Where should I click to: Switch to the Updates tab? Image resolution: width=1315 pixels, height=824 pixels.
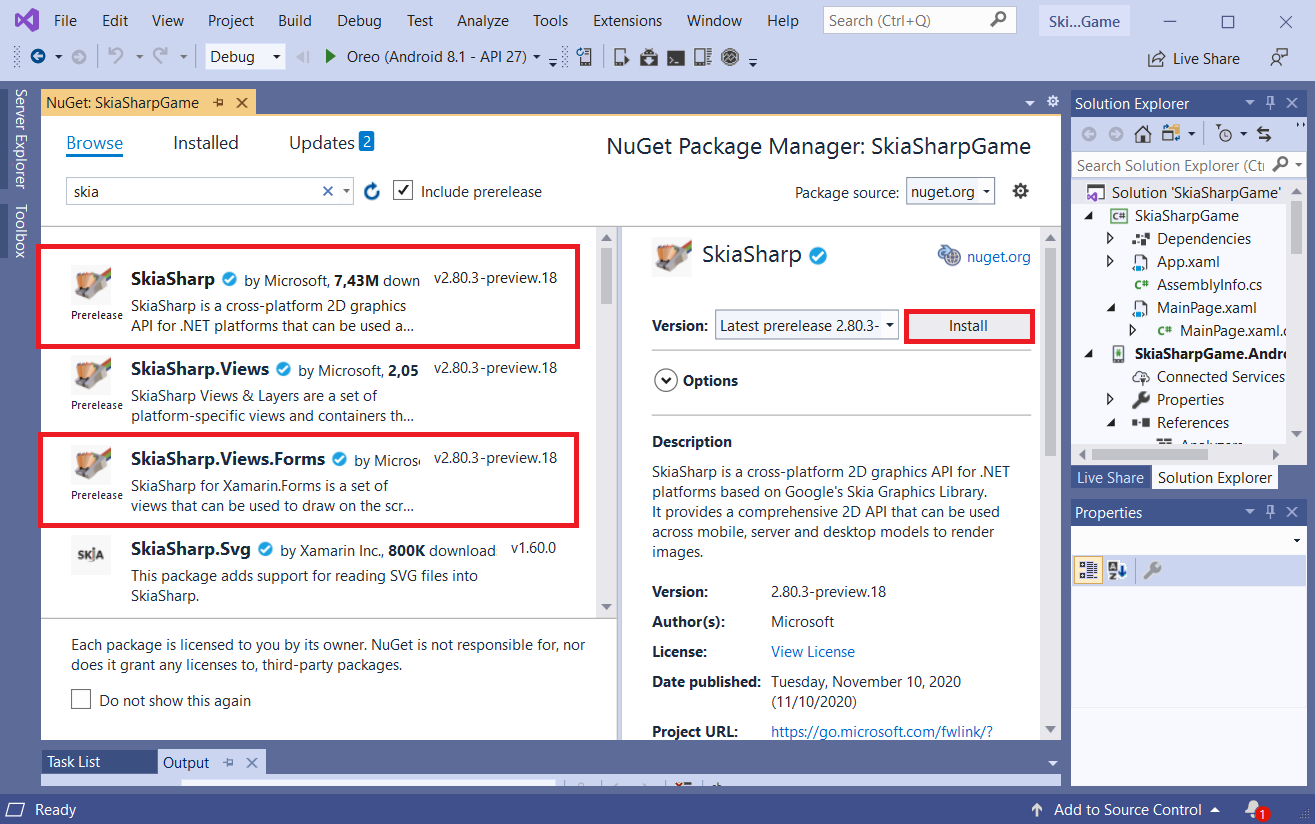pos(322,142)
